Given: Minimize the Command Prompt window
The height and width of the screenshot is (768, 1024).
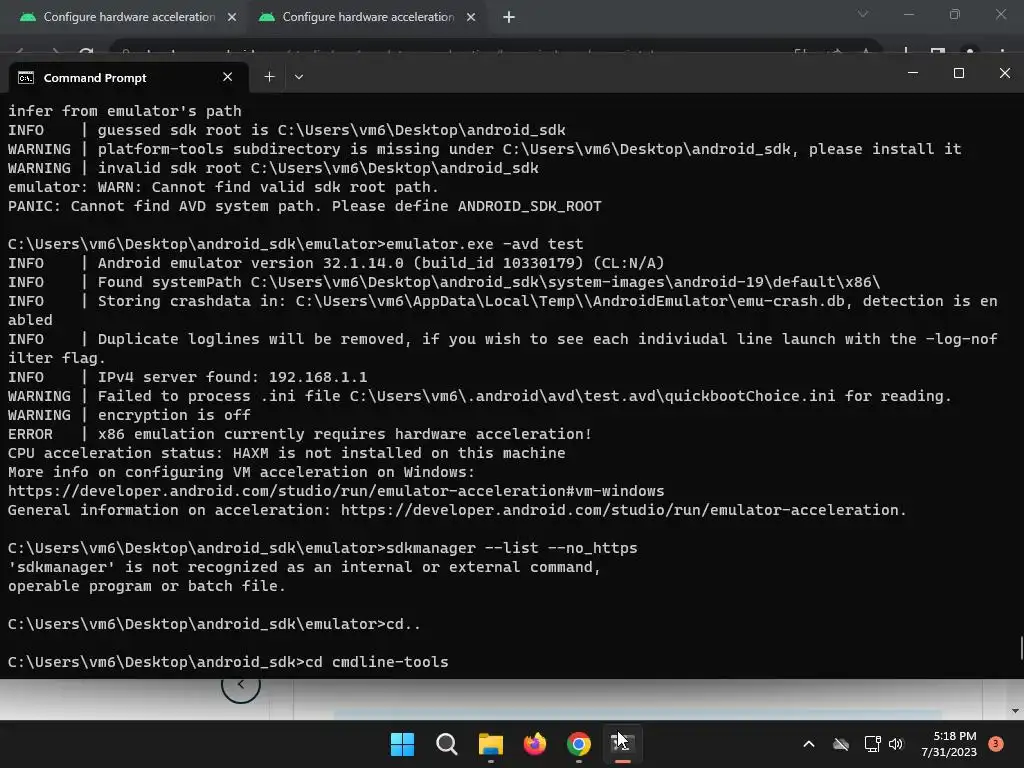Looking at the screenshot, I should (x=913, y=73).
